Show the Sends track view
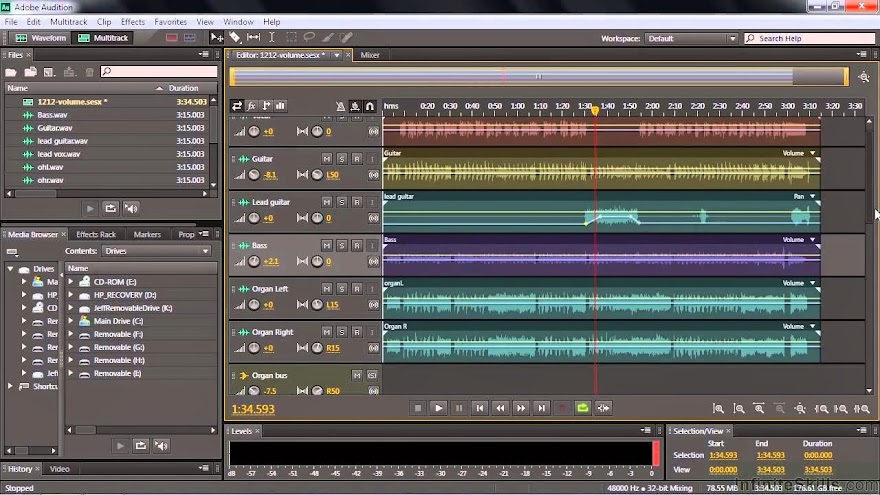 point(266,106)
